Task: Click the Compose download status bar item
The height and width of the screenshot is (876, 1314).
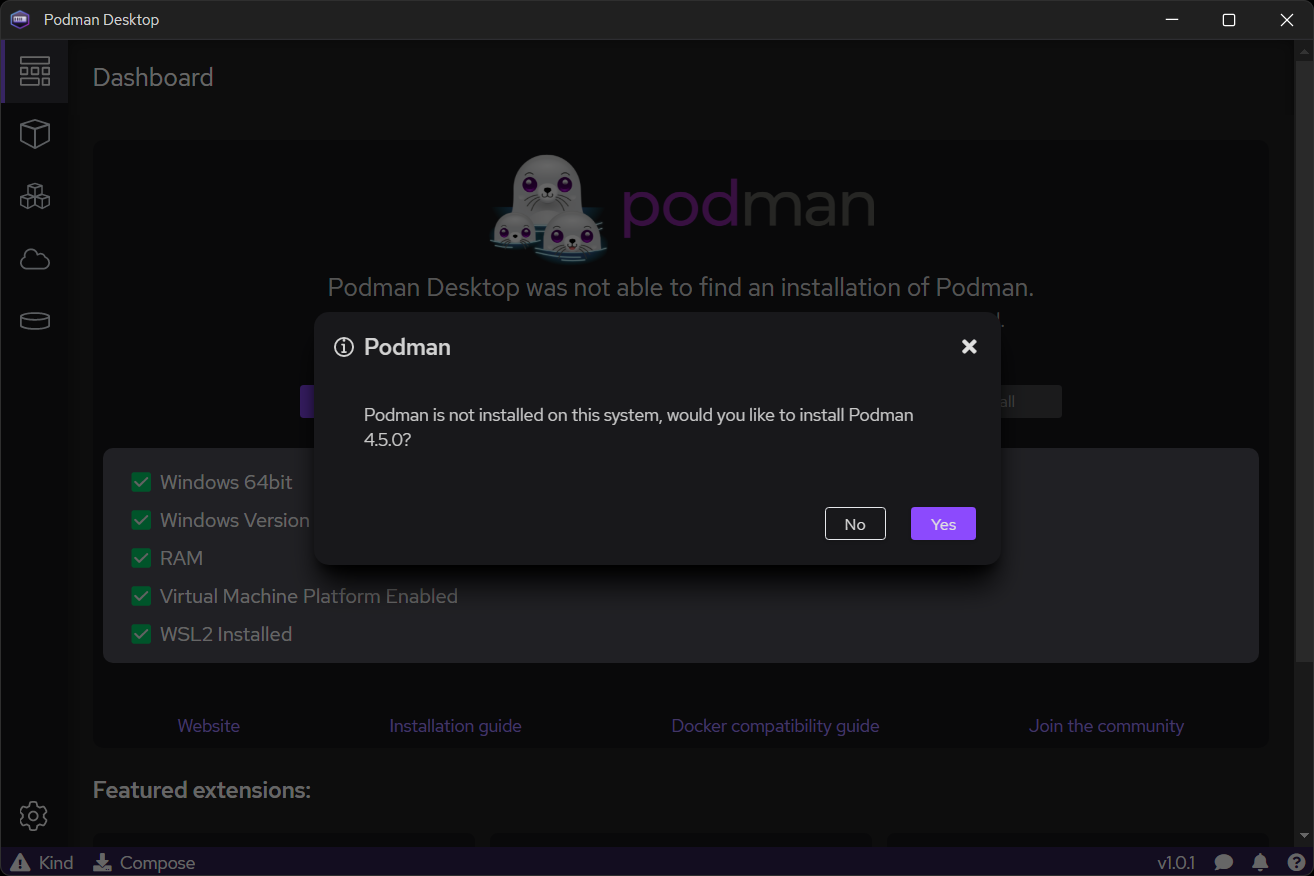Action: (144, 862)
